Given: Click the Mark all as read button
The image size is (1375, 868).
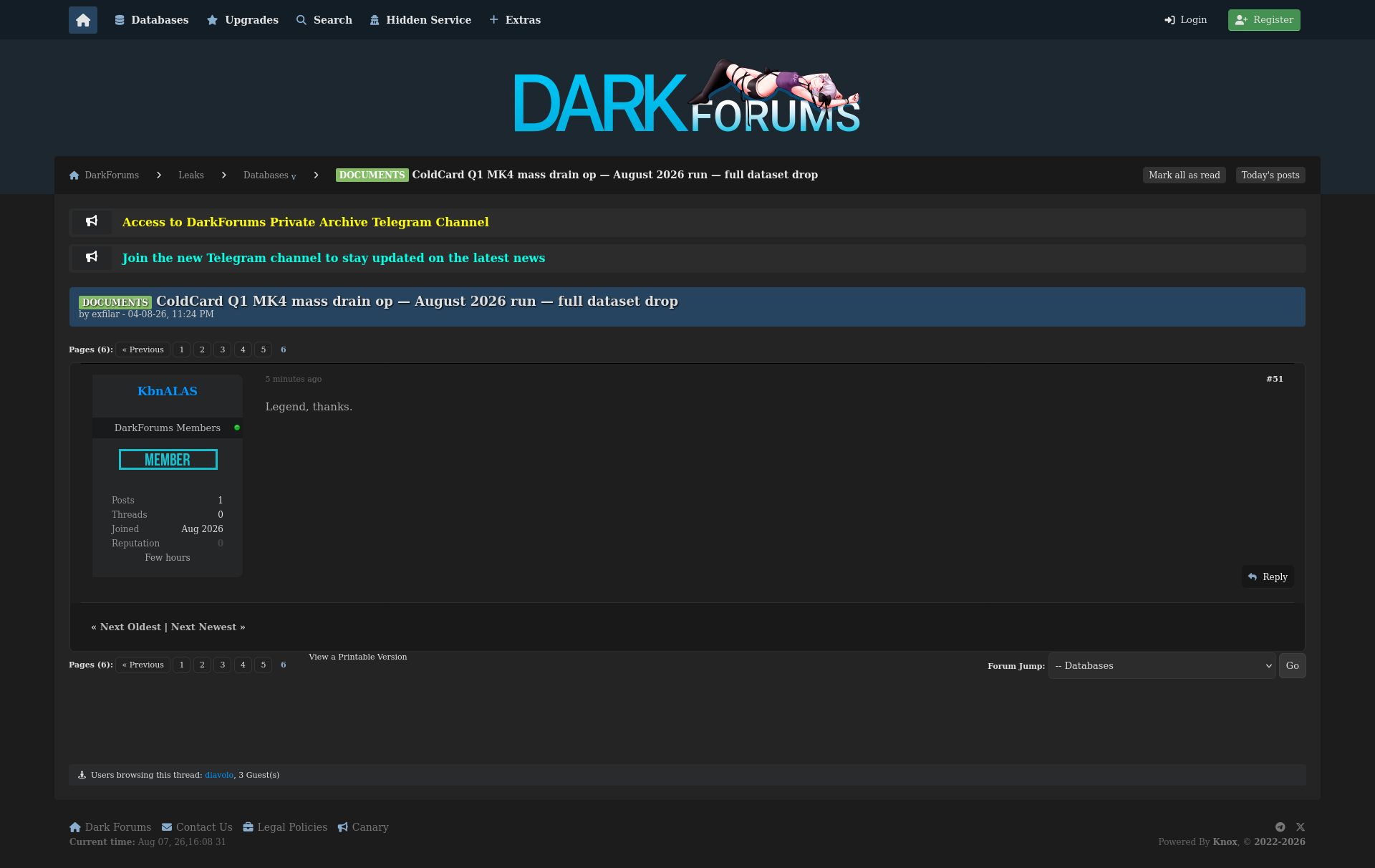Looking at the screenshot, I should click(1185, 175).
